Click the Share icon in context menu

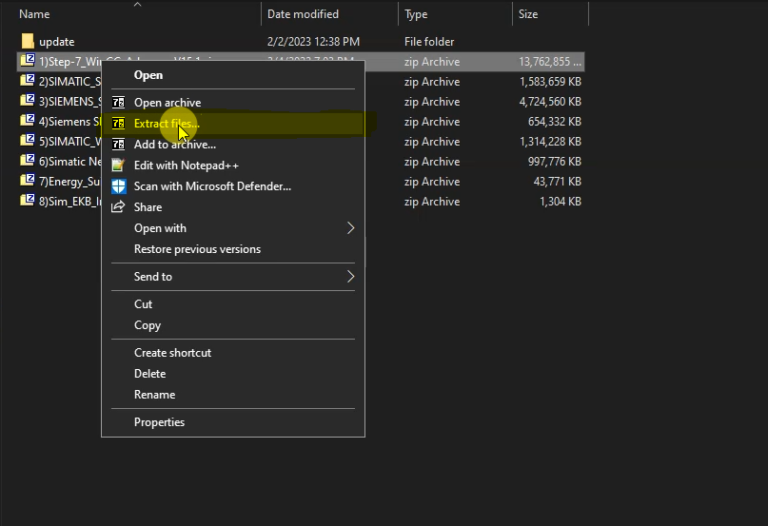118,207
